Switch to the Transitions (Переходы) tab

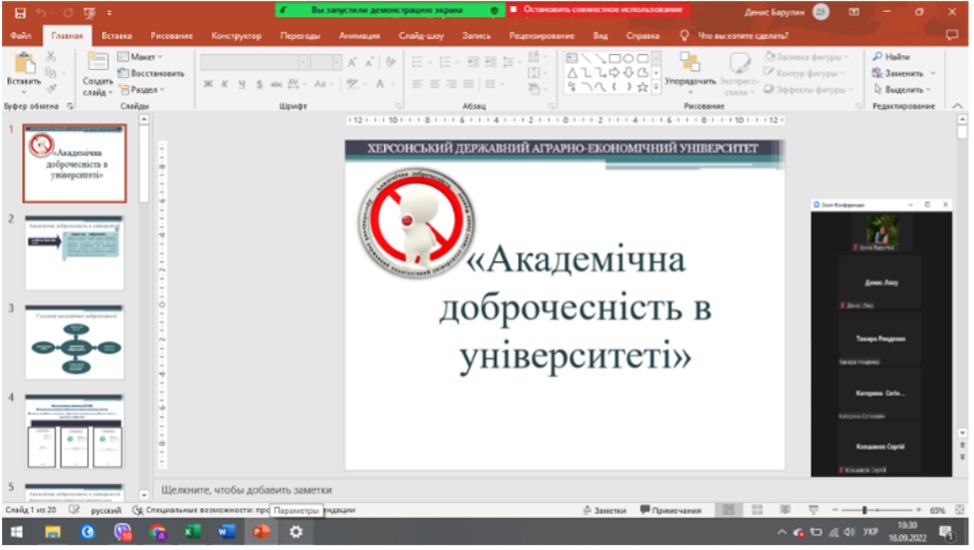(300, 35)
